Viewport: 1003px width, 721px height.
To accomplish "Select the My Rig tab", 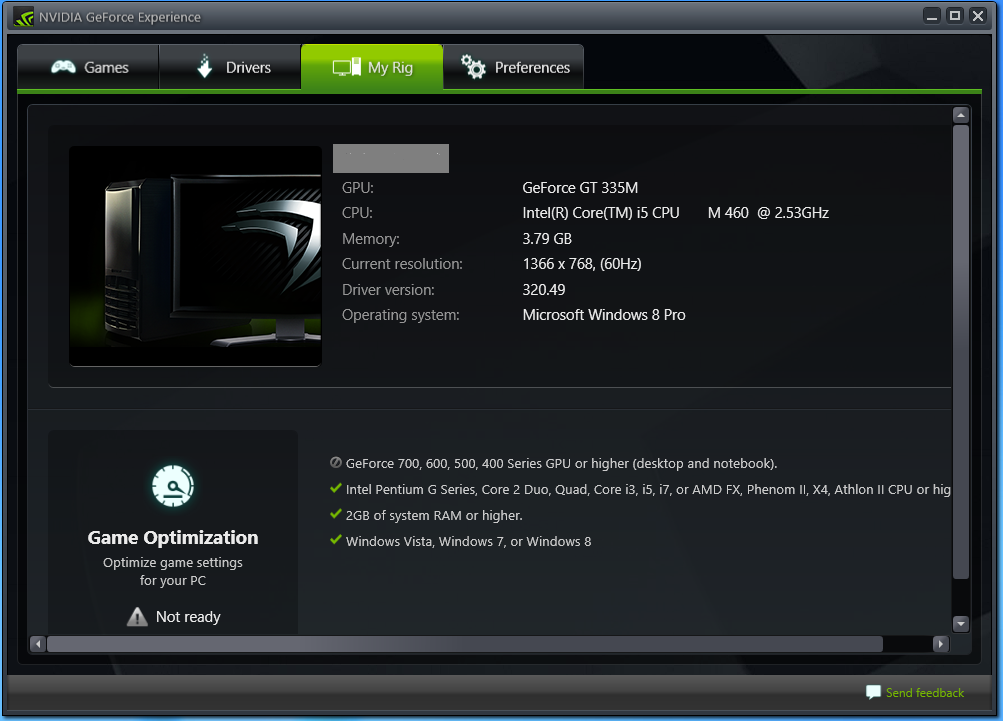I will (372, 67).
